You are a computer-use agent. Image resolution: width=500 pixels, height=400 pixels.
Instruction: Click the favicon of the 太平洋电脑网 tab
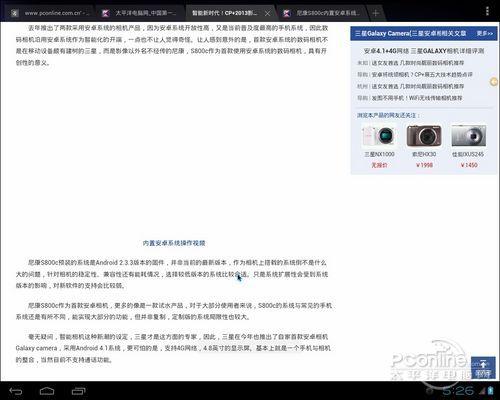(x=105, y=13)
